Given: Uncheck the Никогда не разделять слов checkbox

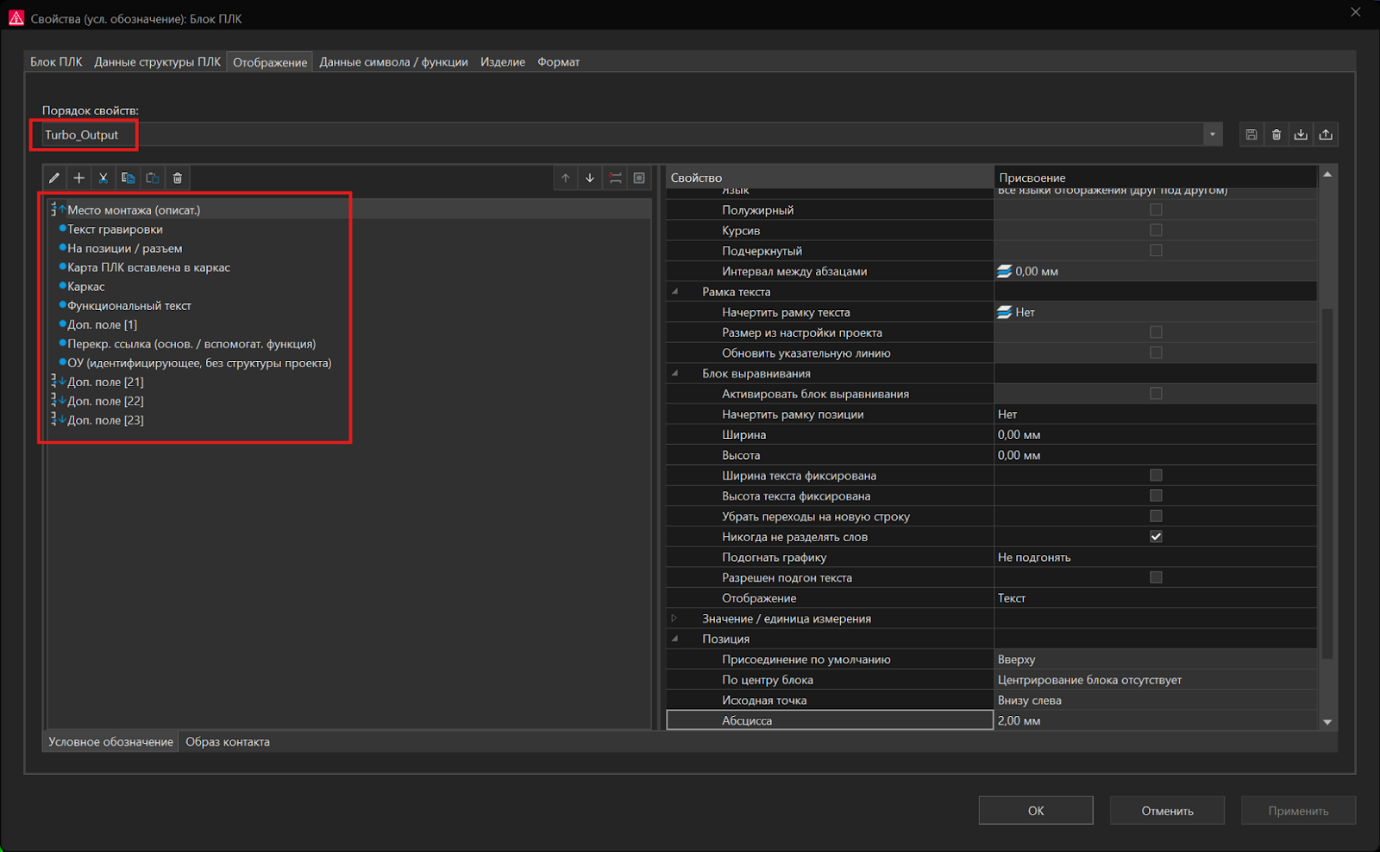Looking at the screenshot, I should click(1156, 536).
